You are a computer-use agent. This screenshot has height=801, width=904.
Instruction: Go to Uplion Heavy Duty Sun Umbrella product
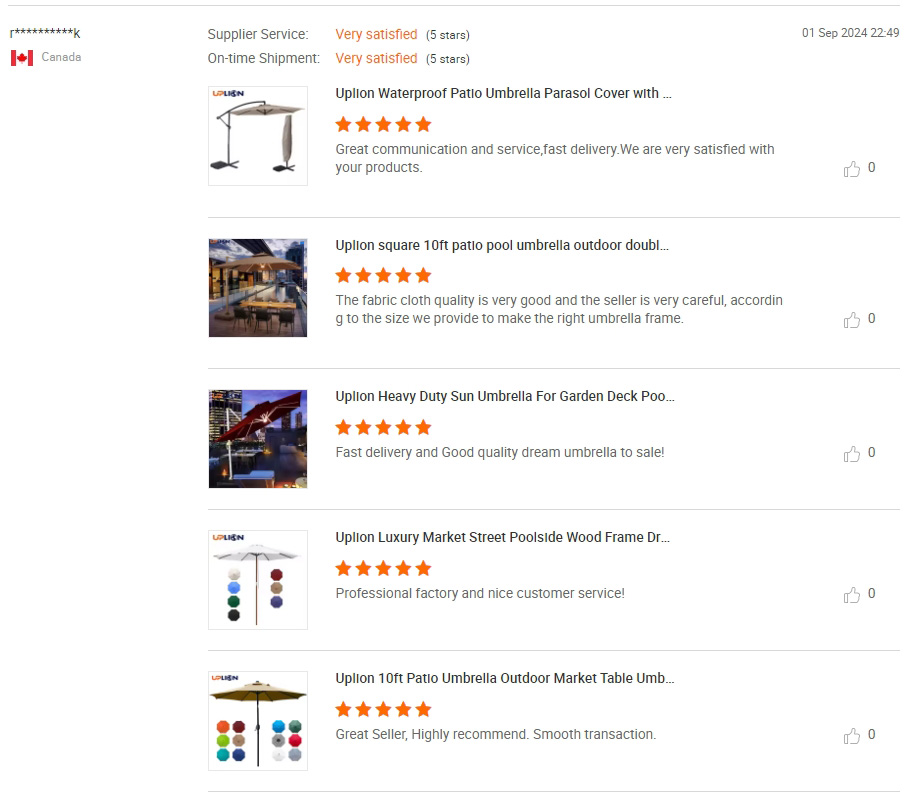tap(505, 396)
